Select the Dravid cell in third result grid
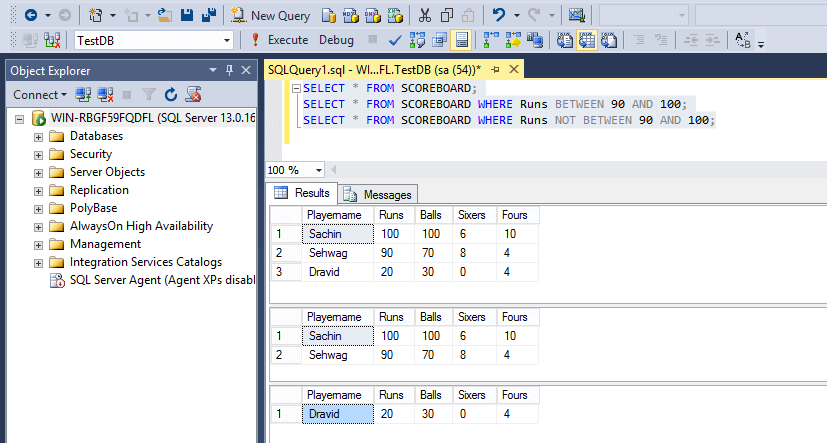Viewport: 827px width, 443px height. point(338,413)
